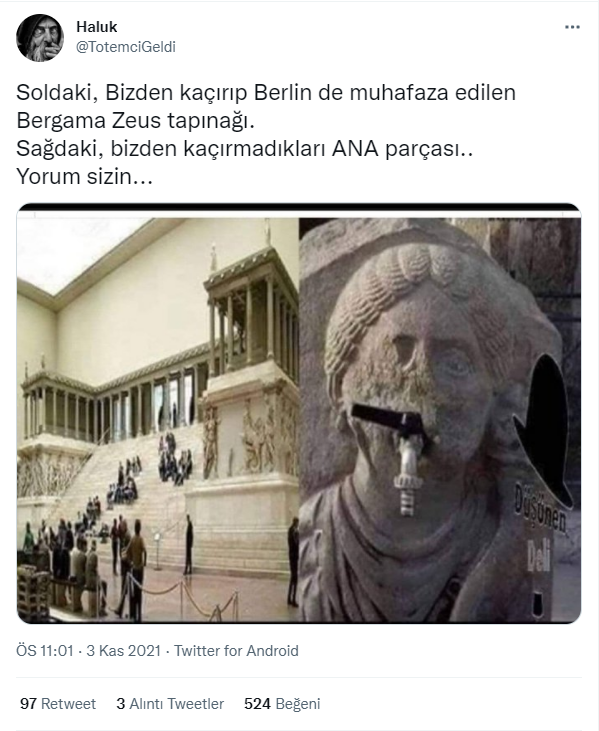View the 97 Retweet list
This screenshot has height=731, width=599.
coord(58,703)
